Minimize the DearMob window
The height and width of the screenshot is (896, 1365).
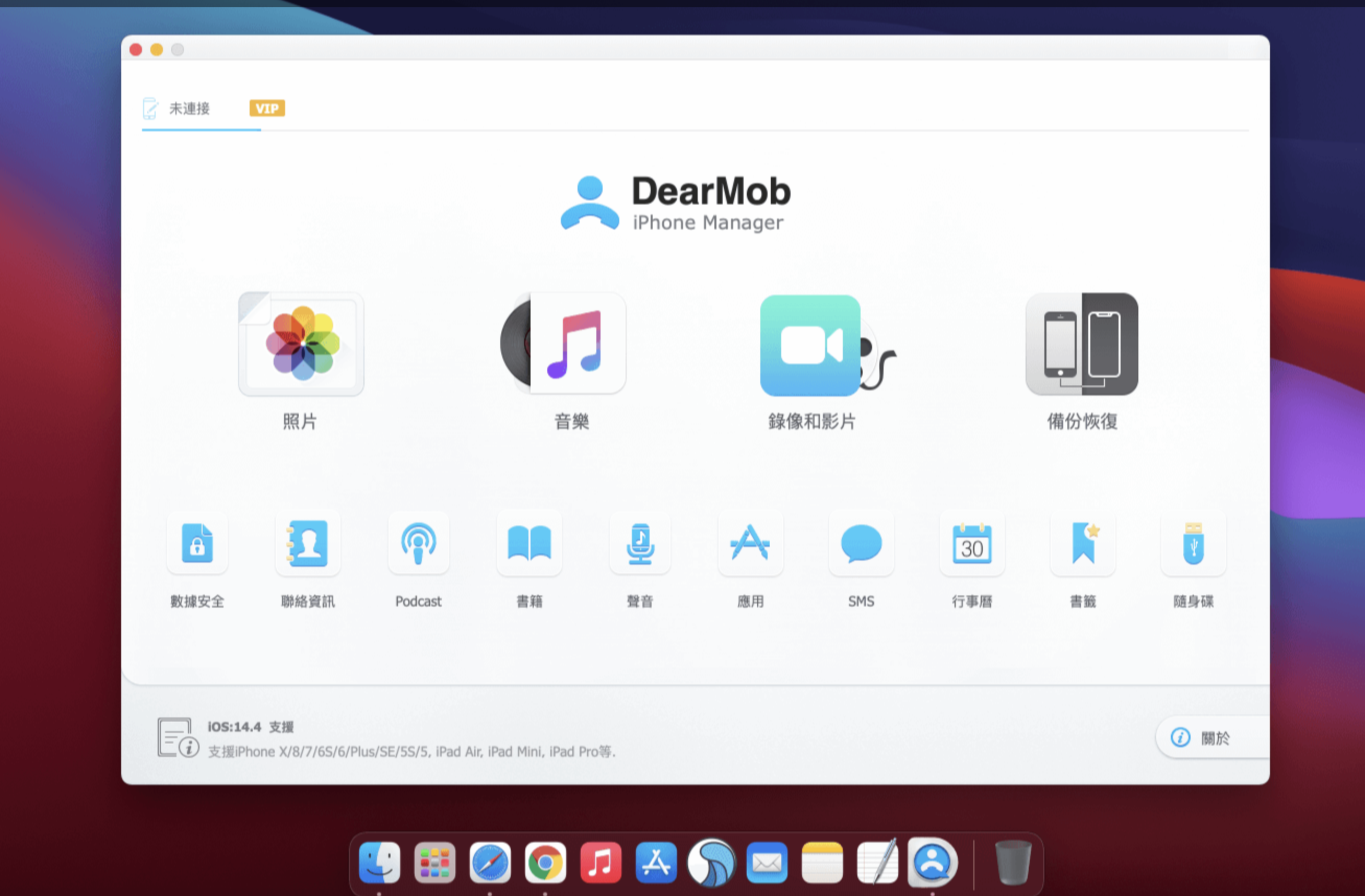(x=157, y=50)
